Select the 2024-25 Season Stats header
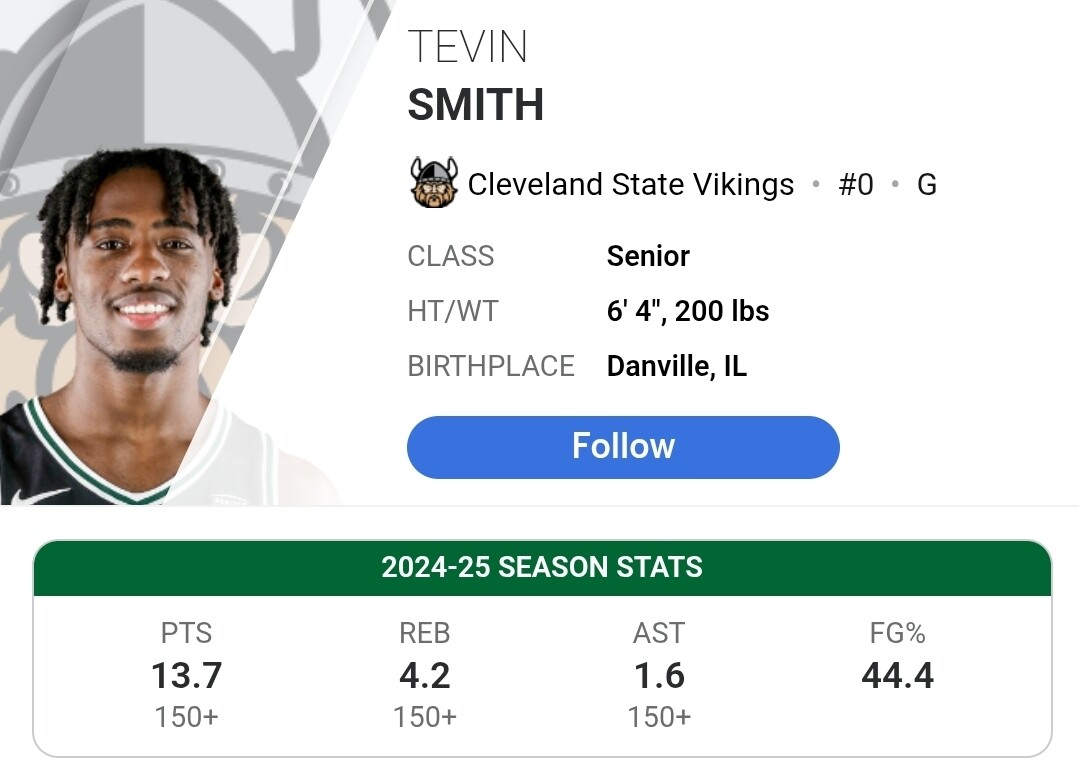The height and width of the screenshot is (768, 1079). (542, 567)
